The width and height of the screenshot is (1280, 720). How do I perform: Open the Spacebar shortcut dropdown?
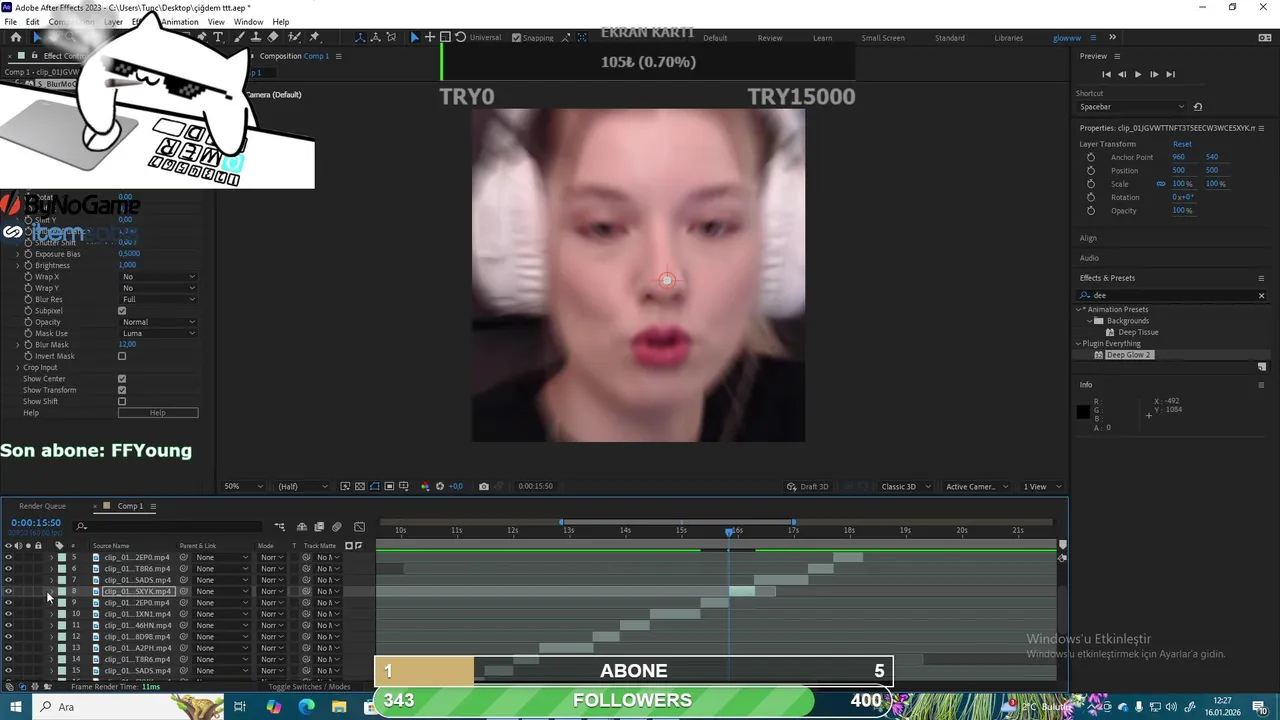click(1131, 106)
